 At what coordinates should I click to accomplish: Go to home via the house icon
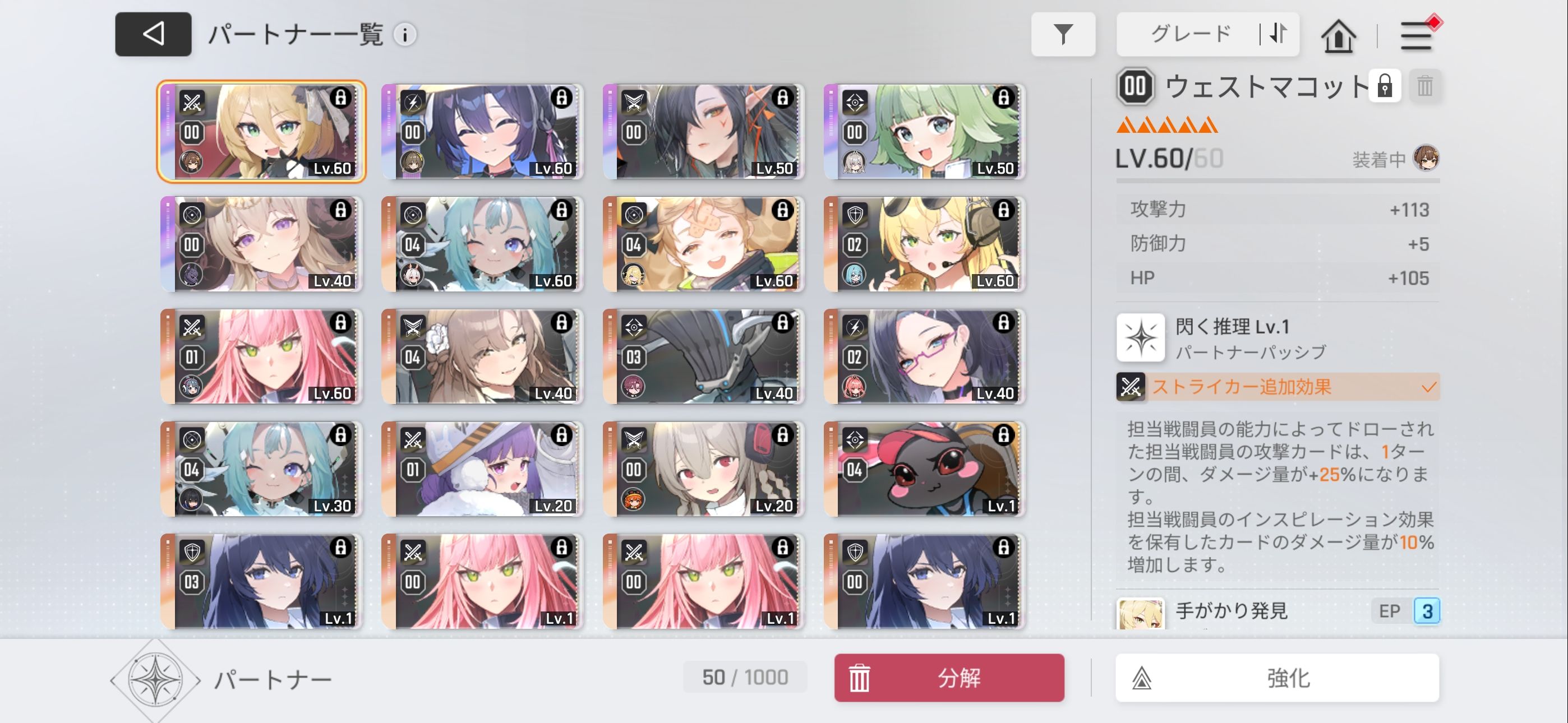(x=1338, y=35)
